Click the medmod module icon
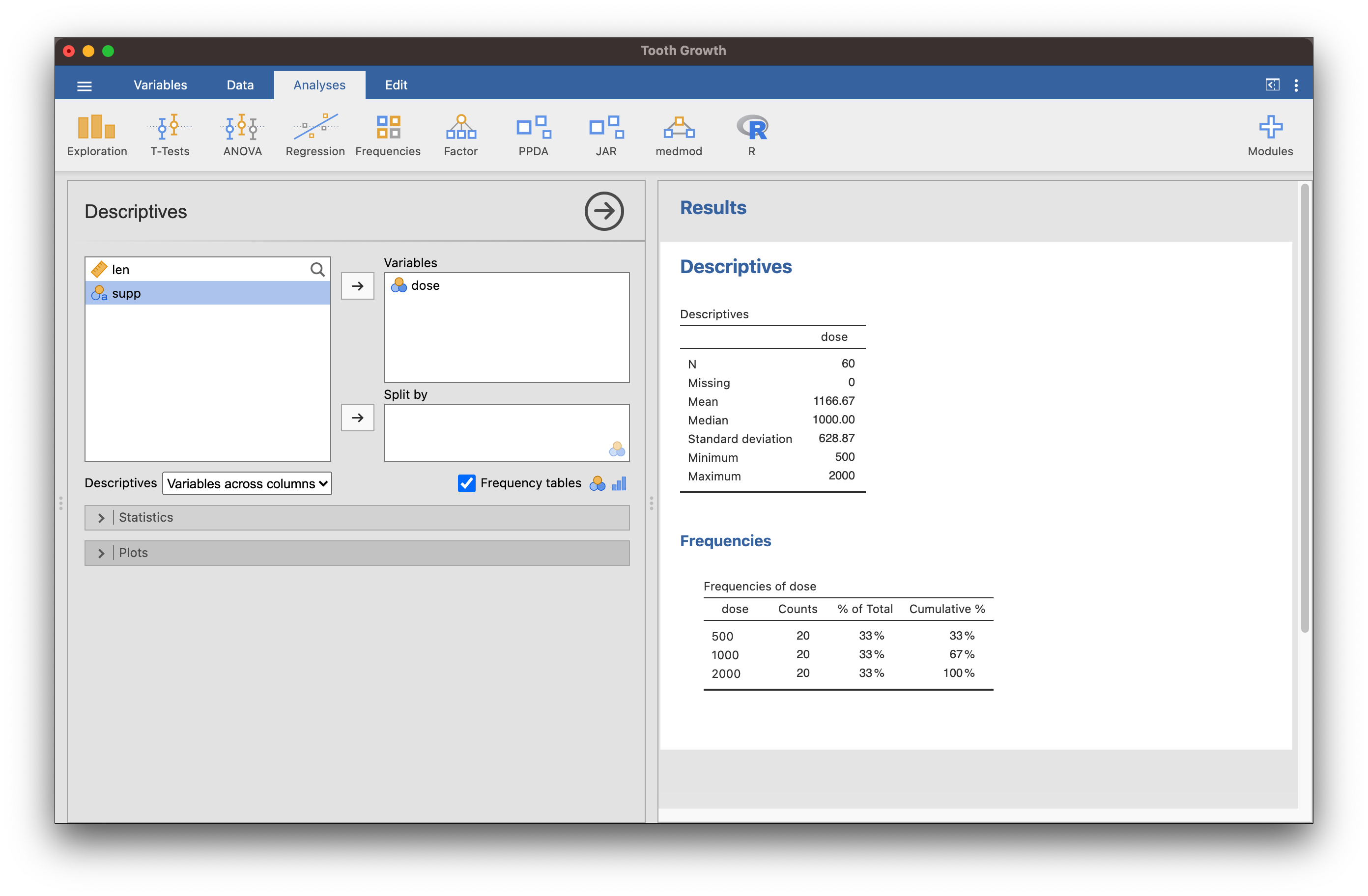Image resolution: width=1368 pixels, height=896 pixels. (x=679, y=135)
